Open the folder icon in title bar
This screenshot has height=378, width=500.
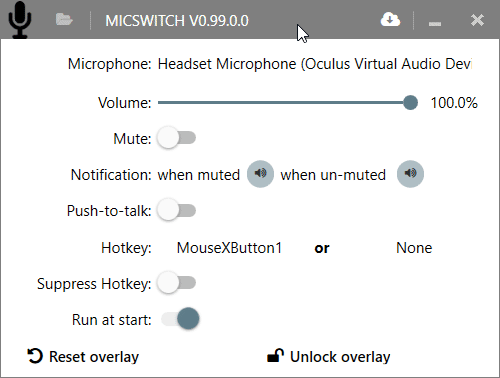coord(64,20)
